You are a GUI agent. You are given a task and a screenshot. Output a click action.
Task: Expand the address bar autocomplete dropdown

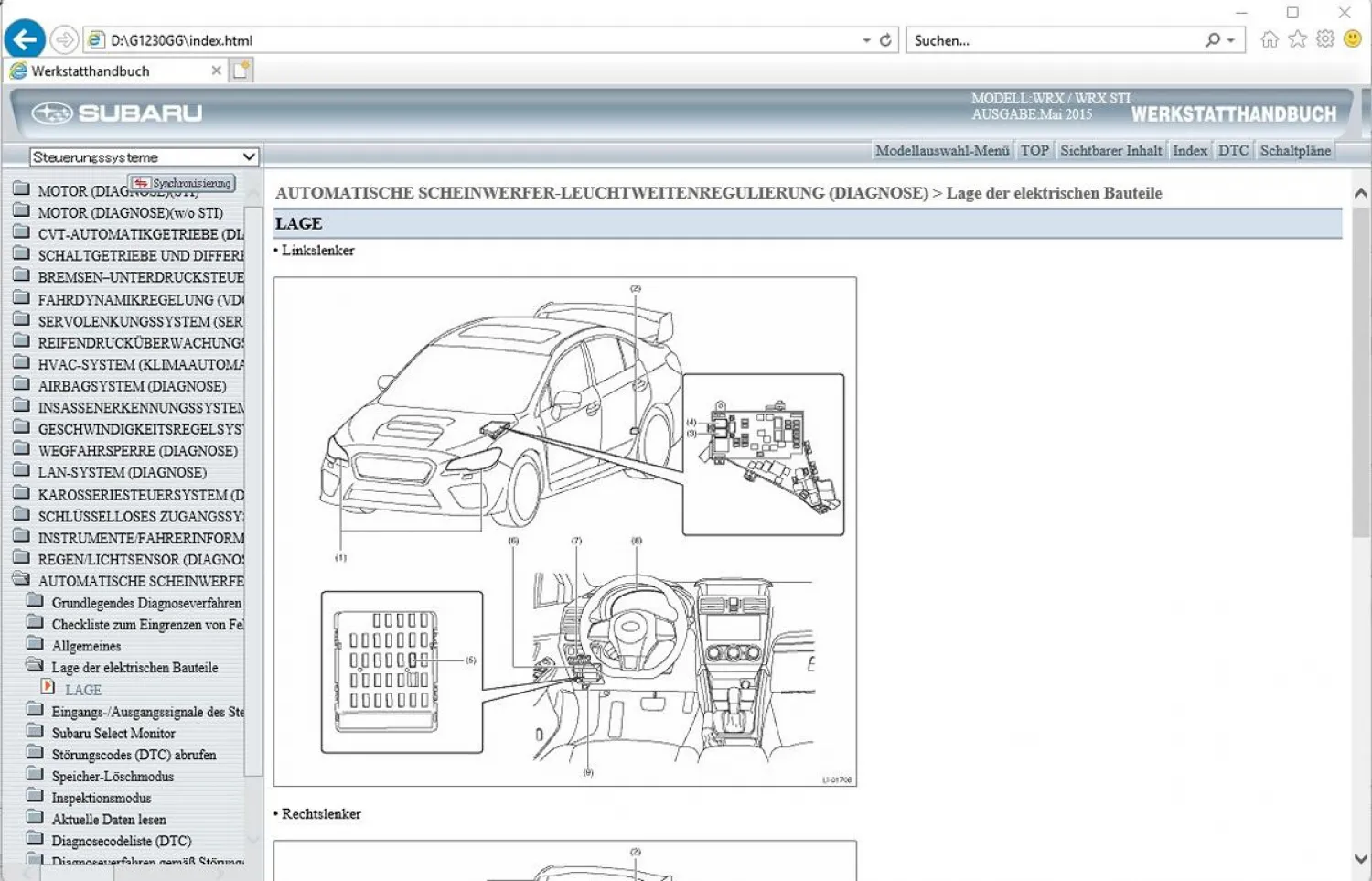click(x=865, y=39)
